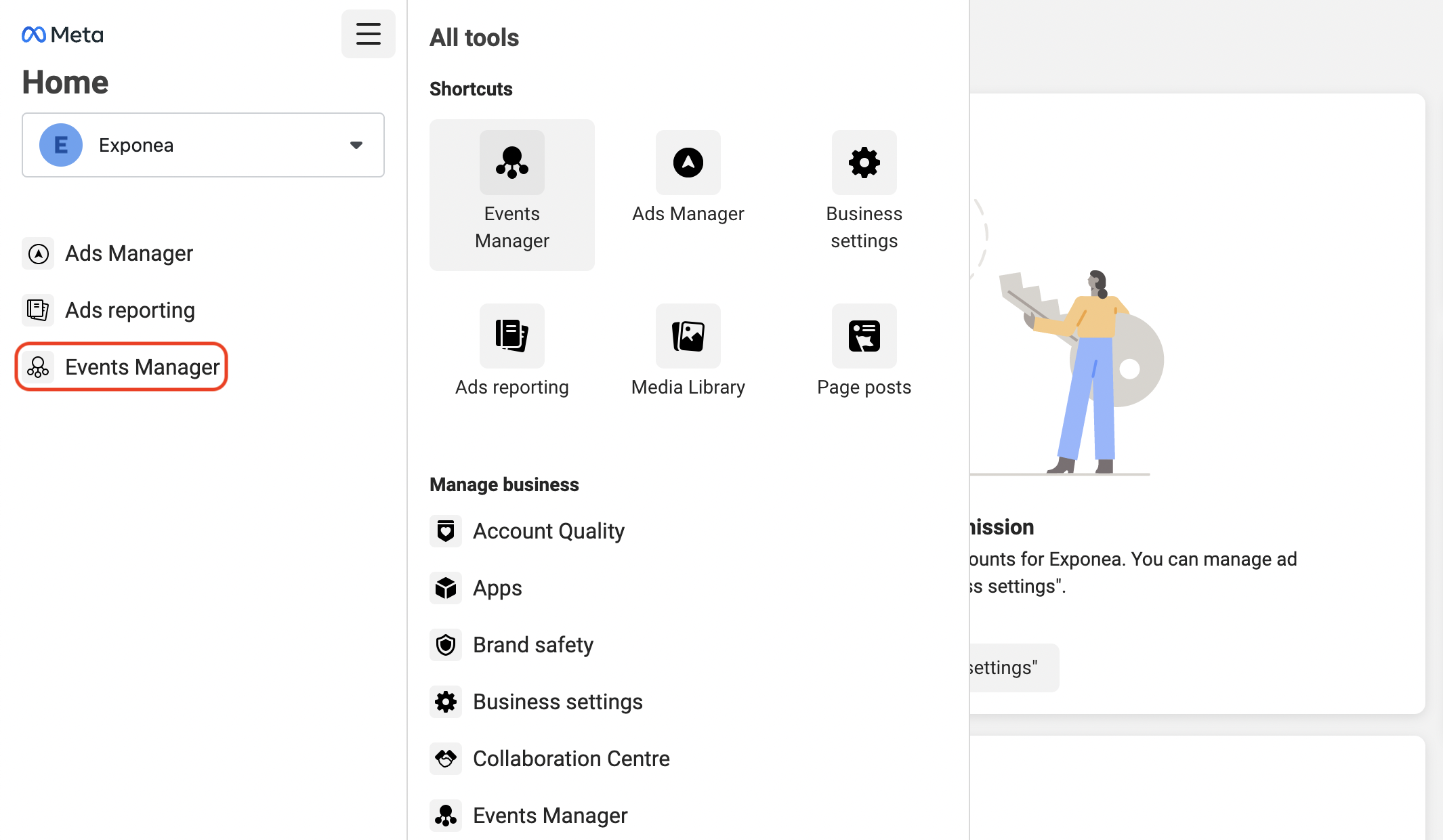
Task: Click the Exponea avatar icon
Action: tap(61, 145)
